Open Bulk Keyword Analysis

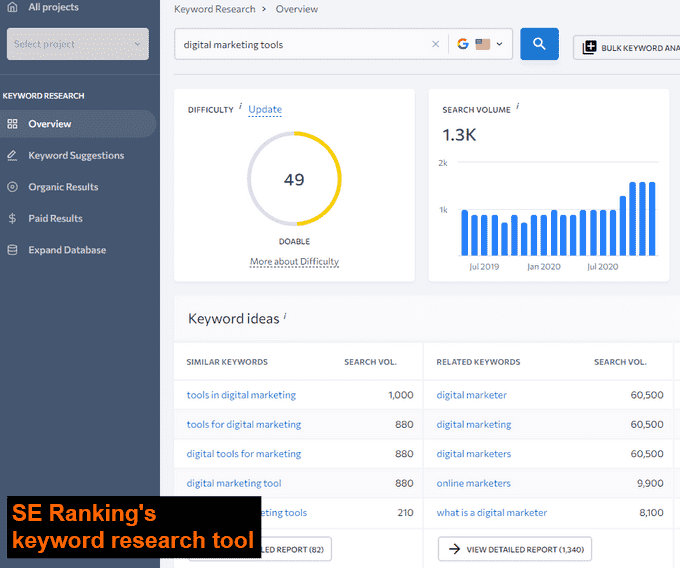coord(627,48)
